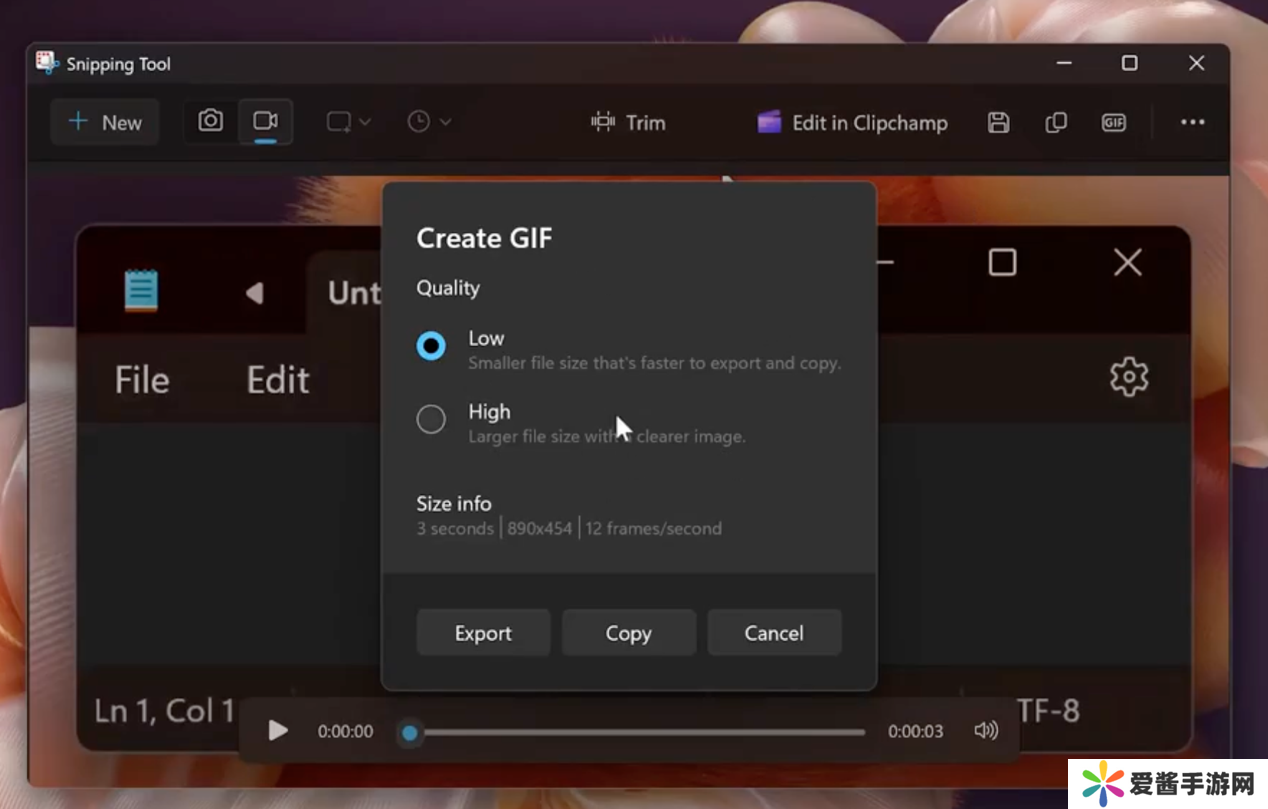Select the High quality radio button
Image resolution: width=1268 pixels, height=809 pixels.
coord(431,419)
